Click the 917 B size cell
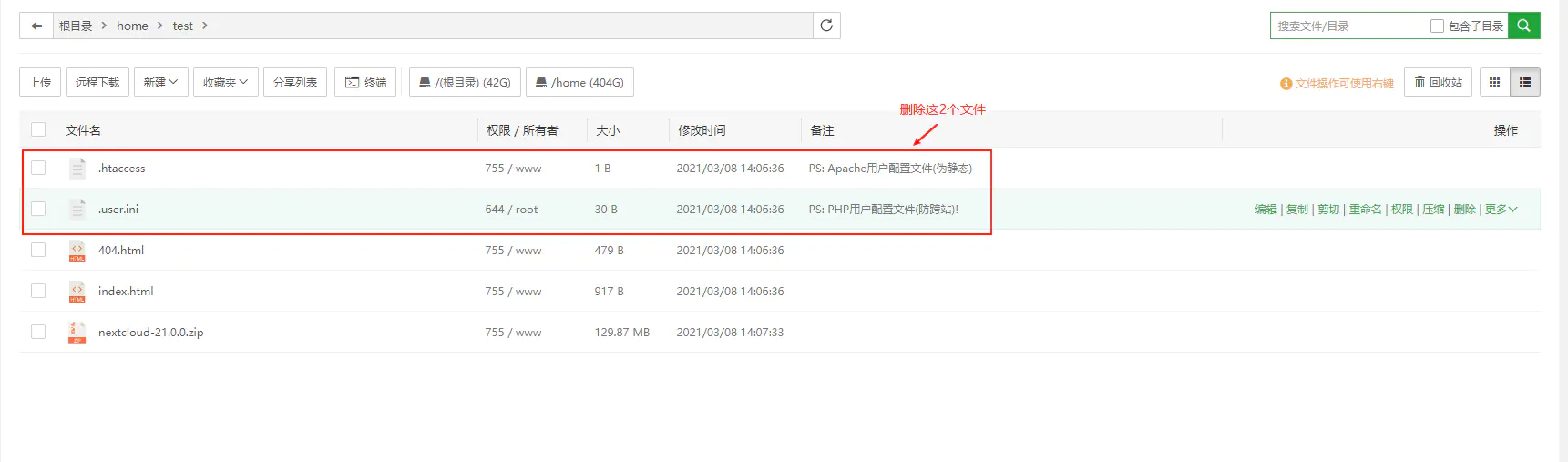The height and width of the screenshot is (462, 1568). tap(610, 292)
